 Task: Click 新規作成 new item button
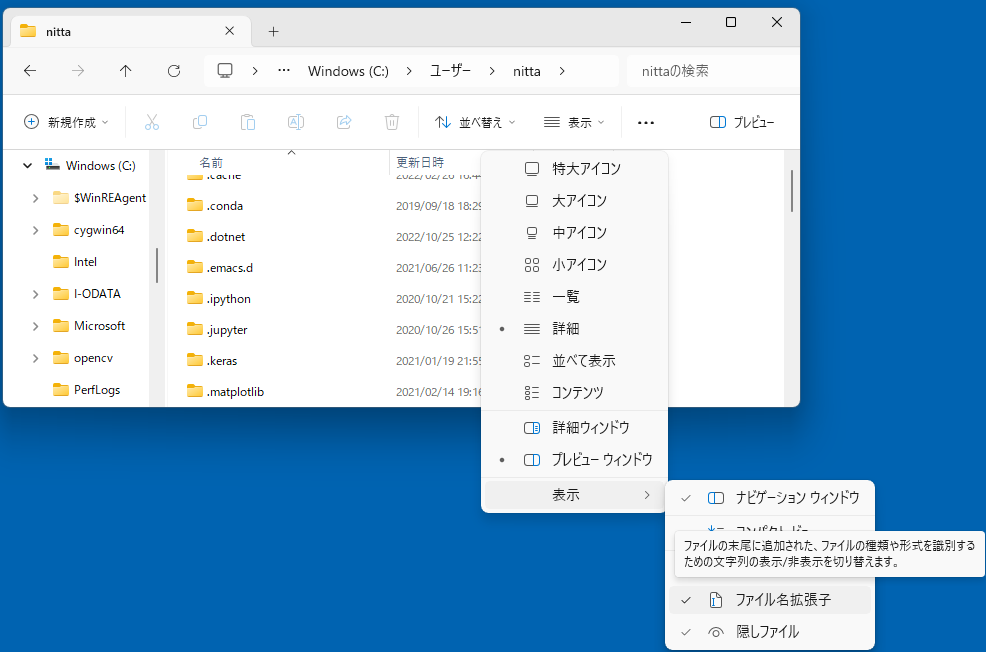66,122
